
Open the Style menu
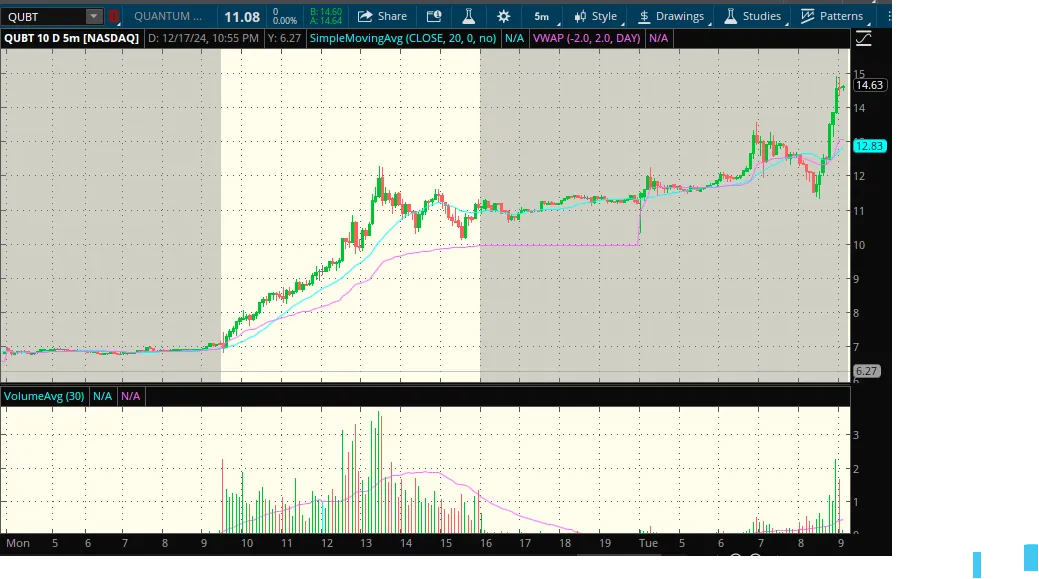point(595,16)
